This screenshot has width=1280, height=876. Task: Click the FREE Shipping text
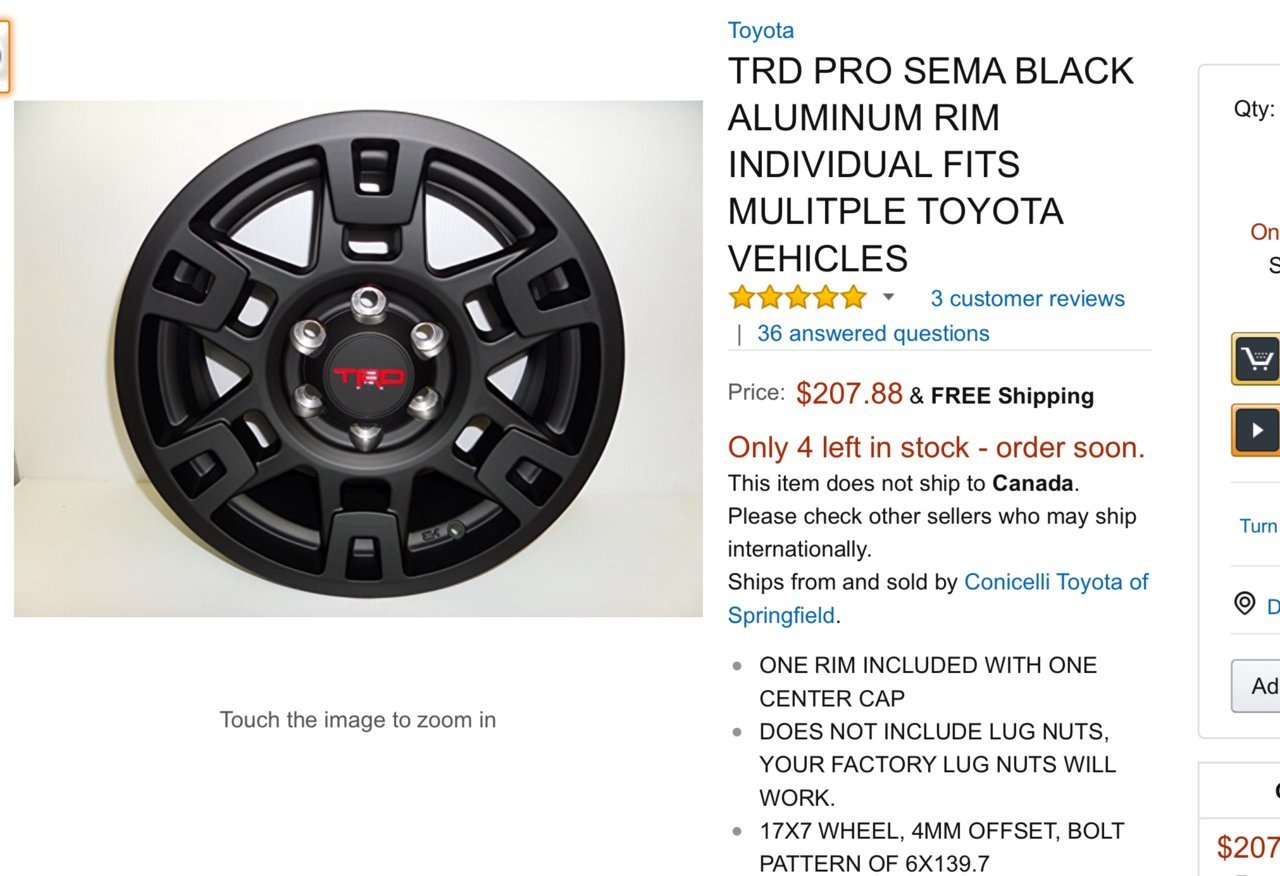coord(1012,396)
